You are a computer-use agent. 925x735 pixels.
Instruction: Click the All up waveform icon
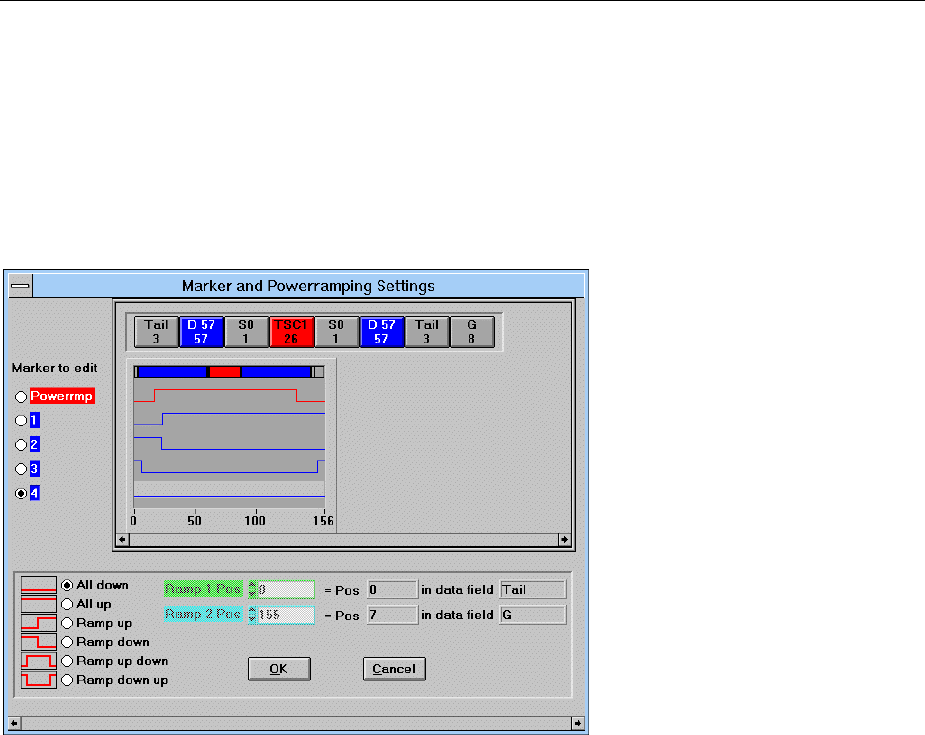(x=39, y=603)
